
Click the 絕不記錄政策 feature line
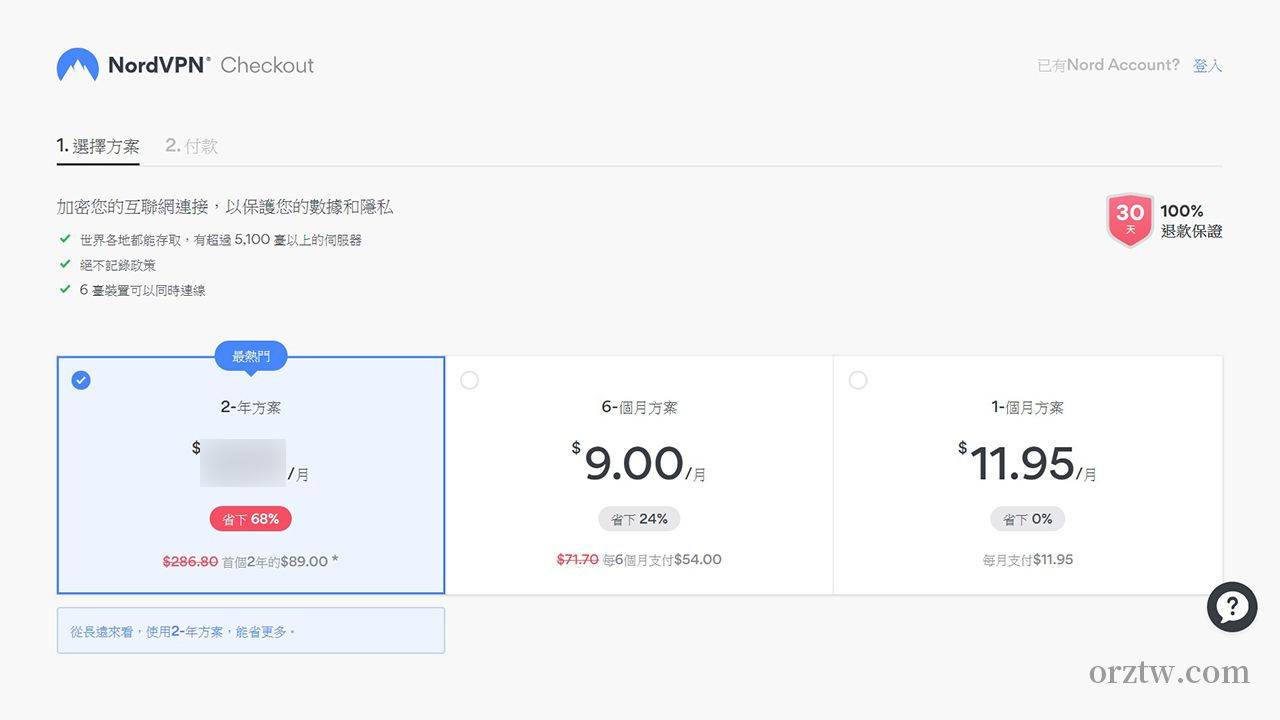click(117, 265)
